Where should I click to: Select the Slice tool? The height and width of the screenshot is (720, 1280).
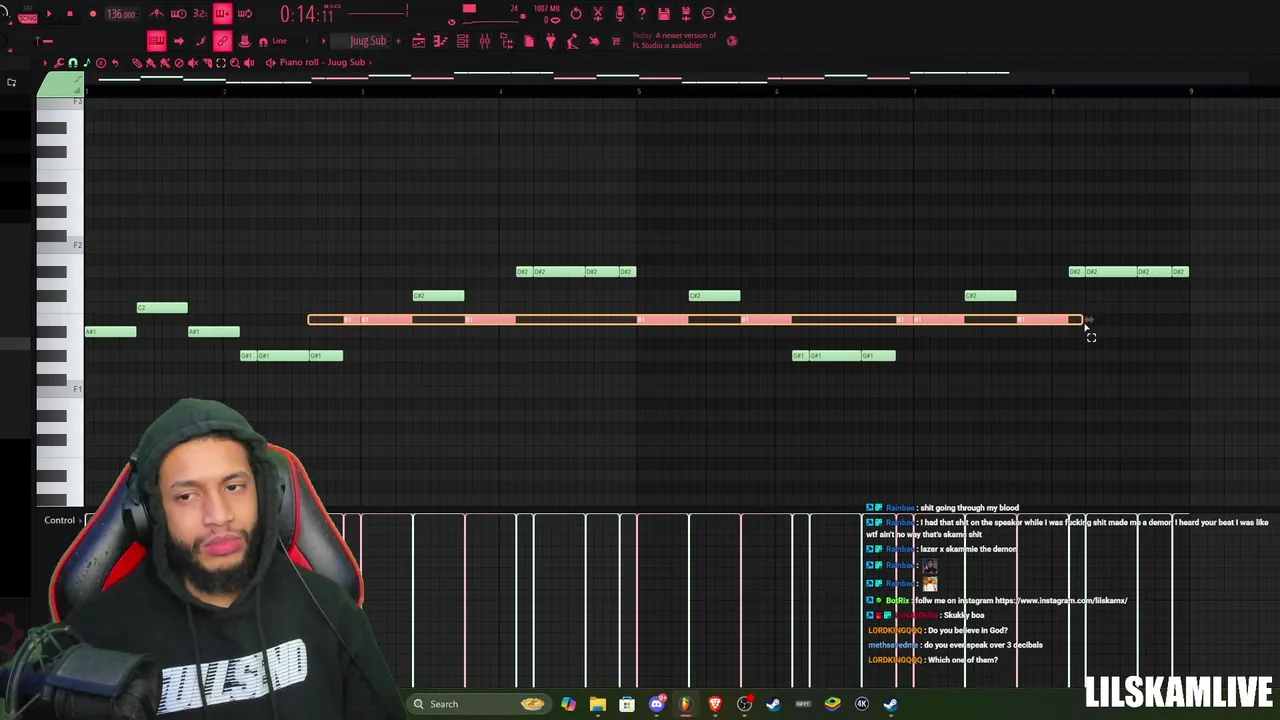click(x=207, y=63)
